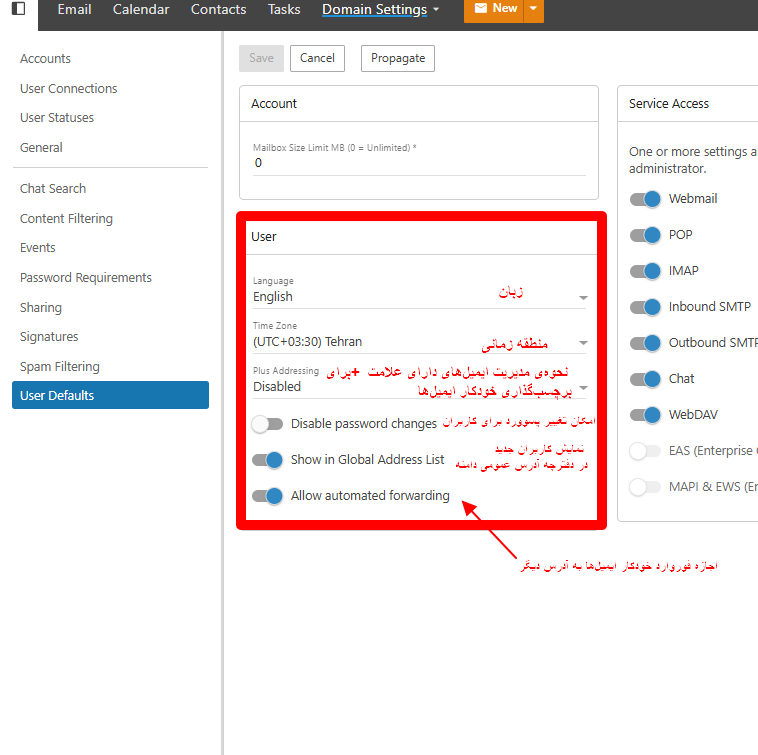Switch off IMAP service access
Viewport: 758px width, 755px height.
pyautogui.click(x=645, y=271)
